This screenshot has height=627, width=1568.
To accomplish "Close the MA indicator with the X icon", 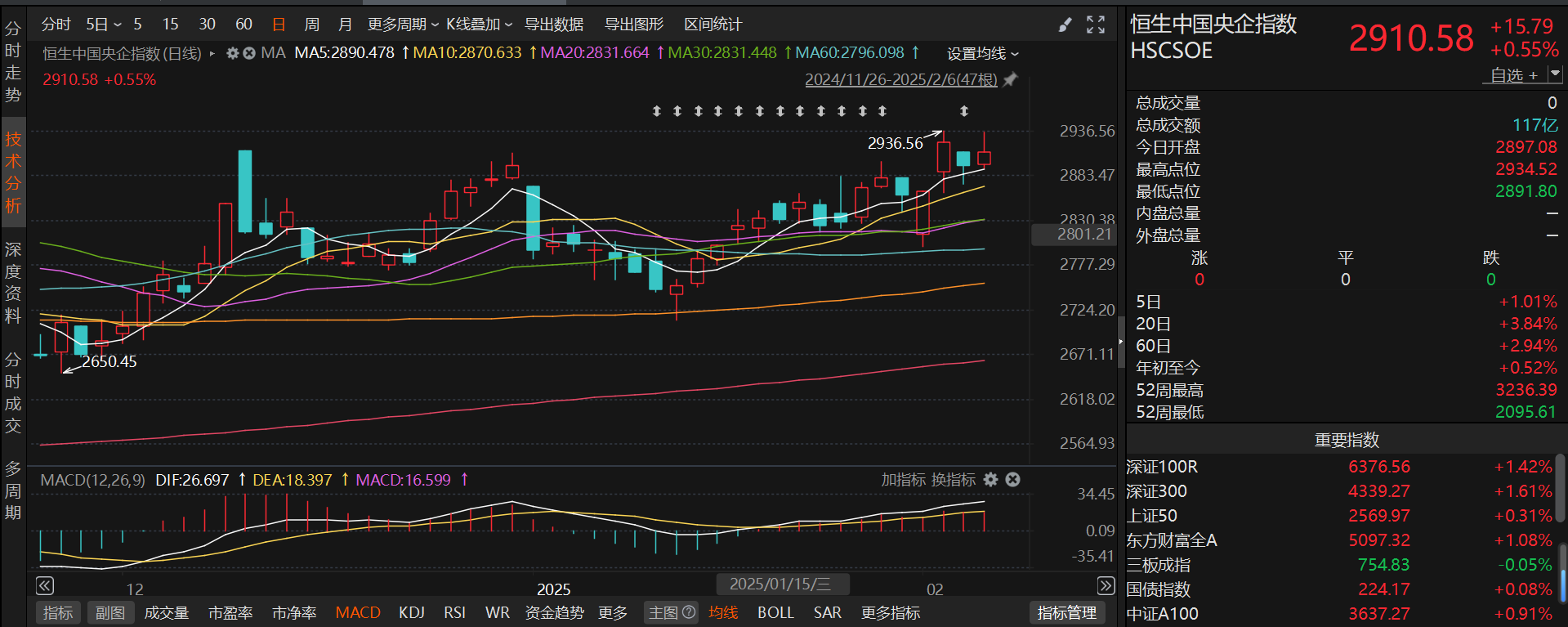I will tap(249, 53).
